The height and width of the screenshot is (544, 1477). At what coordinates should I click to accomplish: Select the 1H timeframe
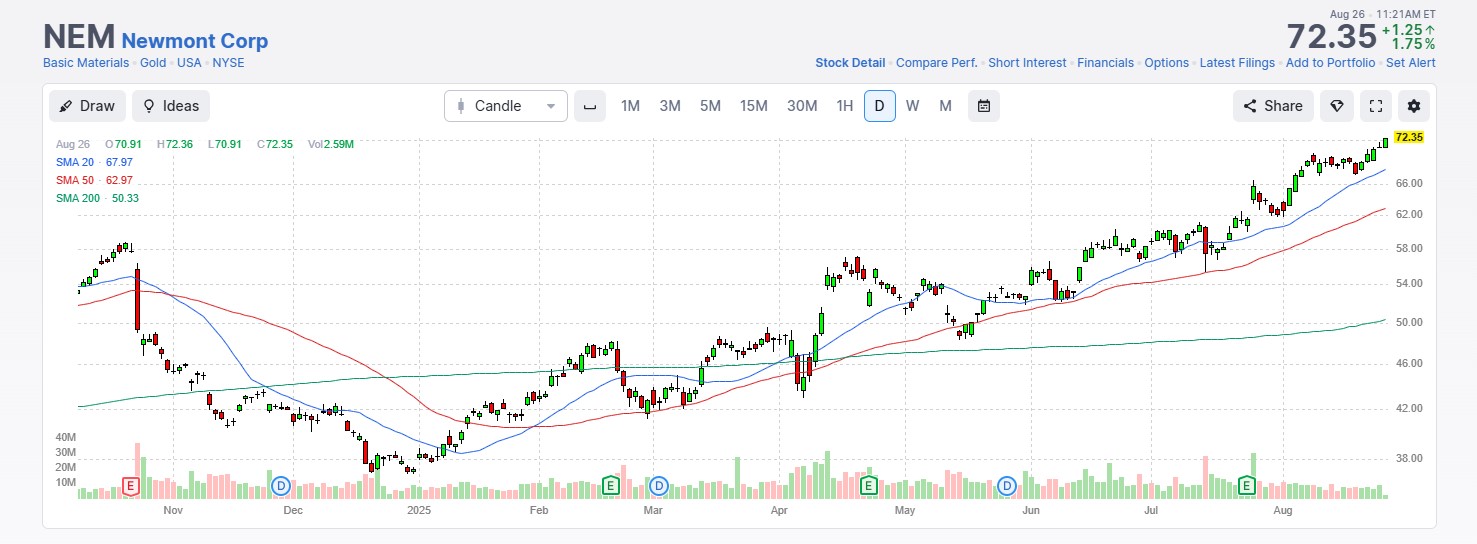tap(845, 106)
